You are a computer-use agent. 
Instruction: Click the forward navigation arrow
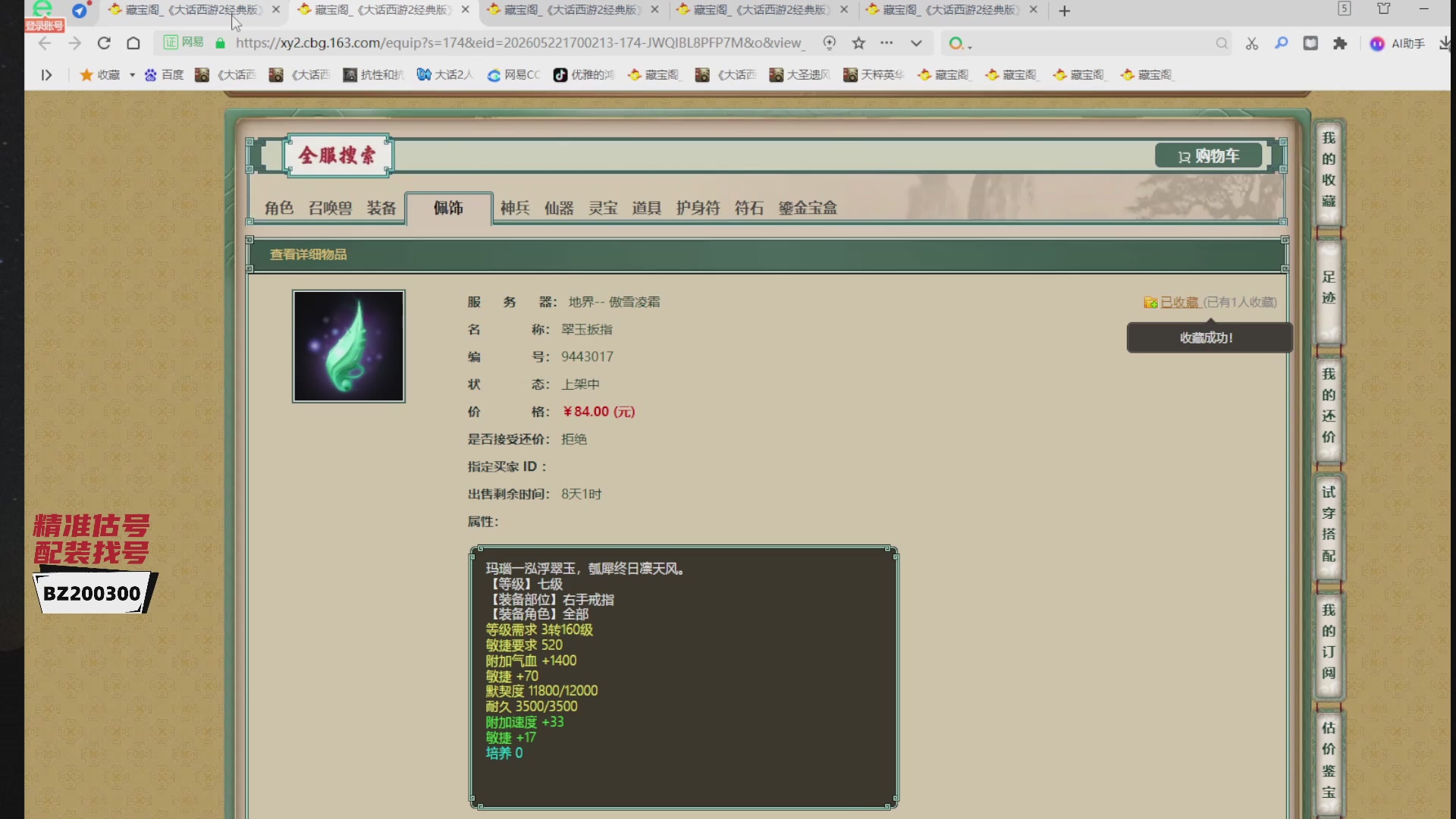click(74, 43)
